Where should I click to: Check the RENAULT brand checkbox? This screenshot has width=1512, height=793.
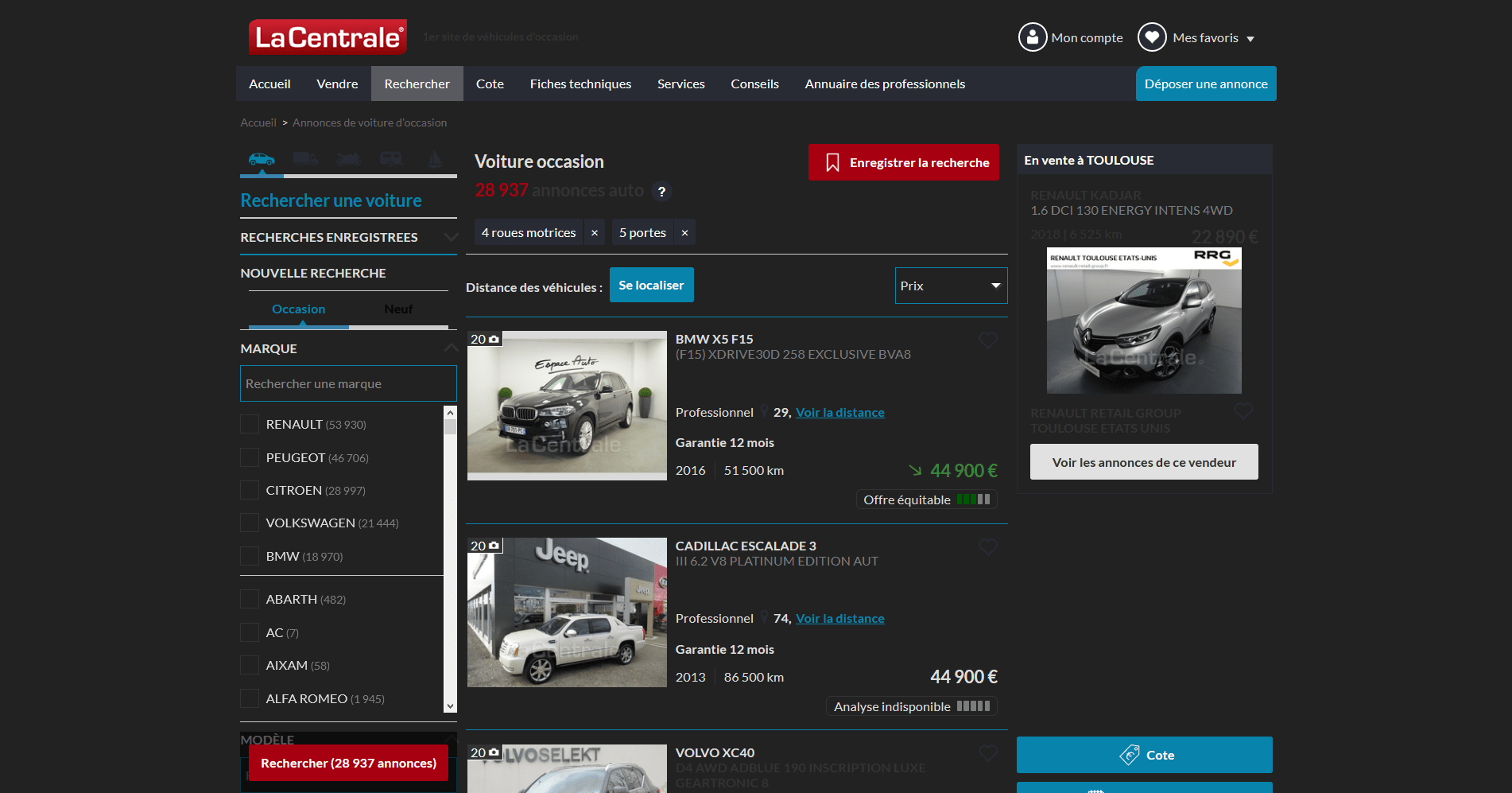[x=250, y=424]
